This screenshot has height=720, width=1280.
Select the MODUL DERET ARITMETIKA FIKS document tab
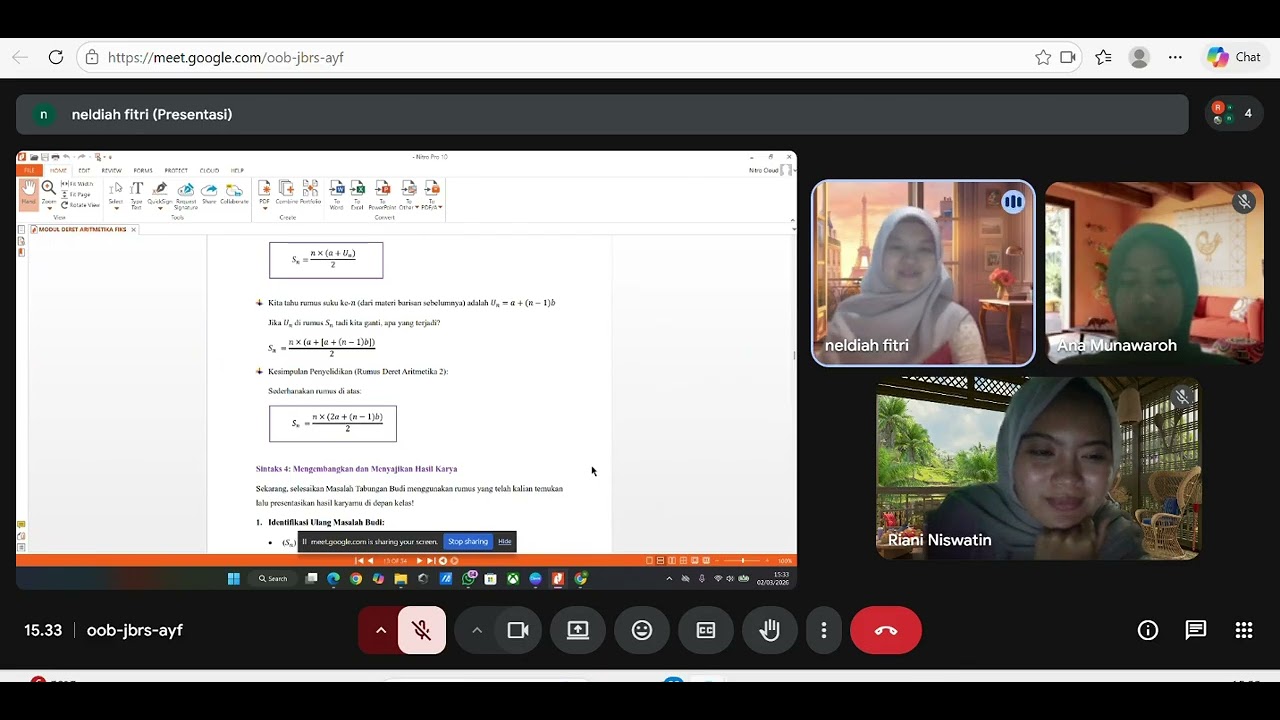pos(83,229)
